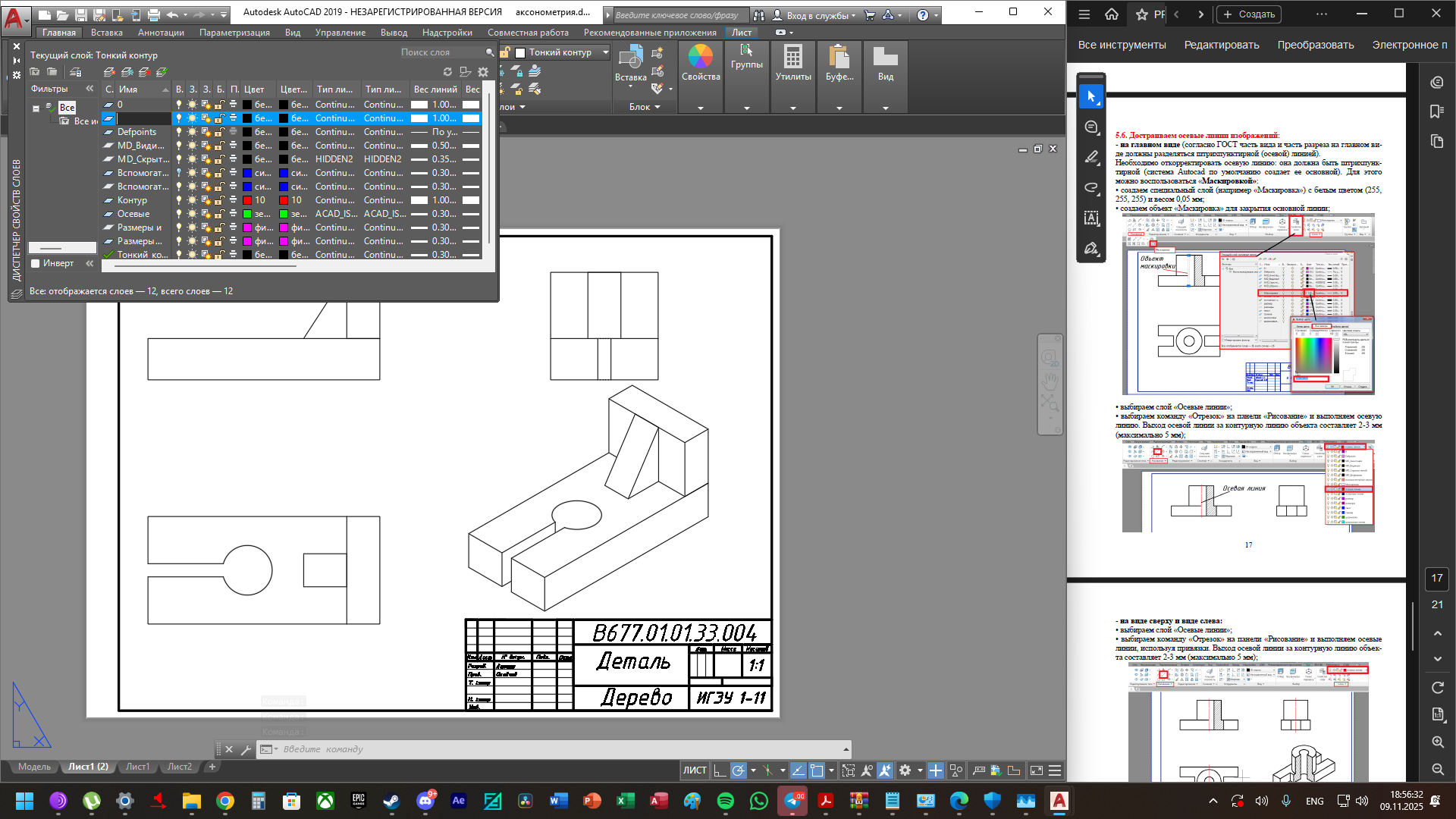The width and height of the screenshot is (1456, 819).
Task: Collapse the Все filter tree node
Action: pyautogui.click(x=36, y=108)
